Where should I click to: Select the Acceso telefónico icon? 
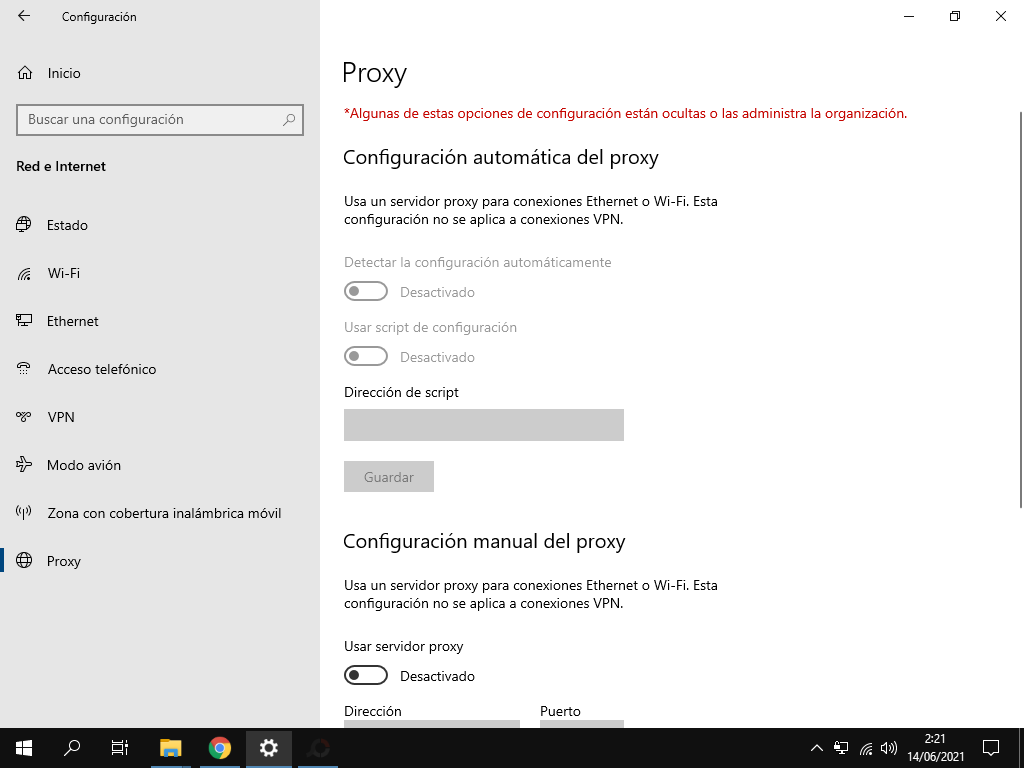coord(24,369)
